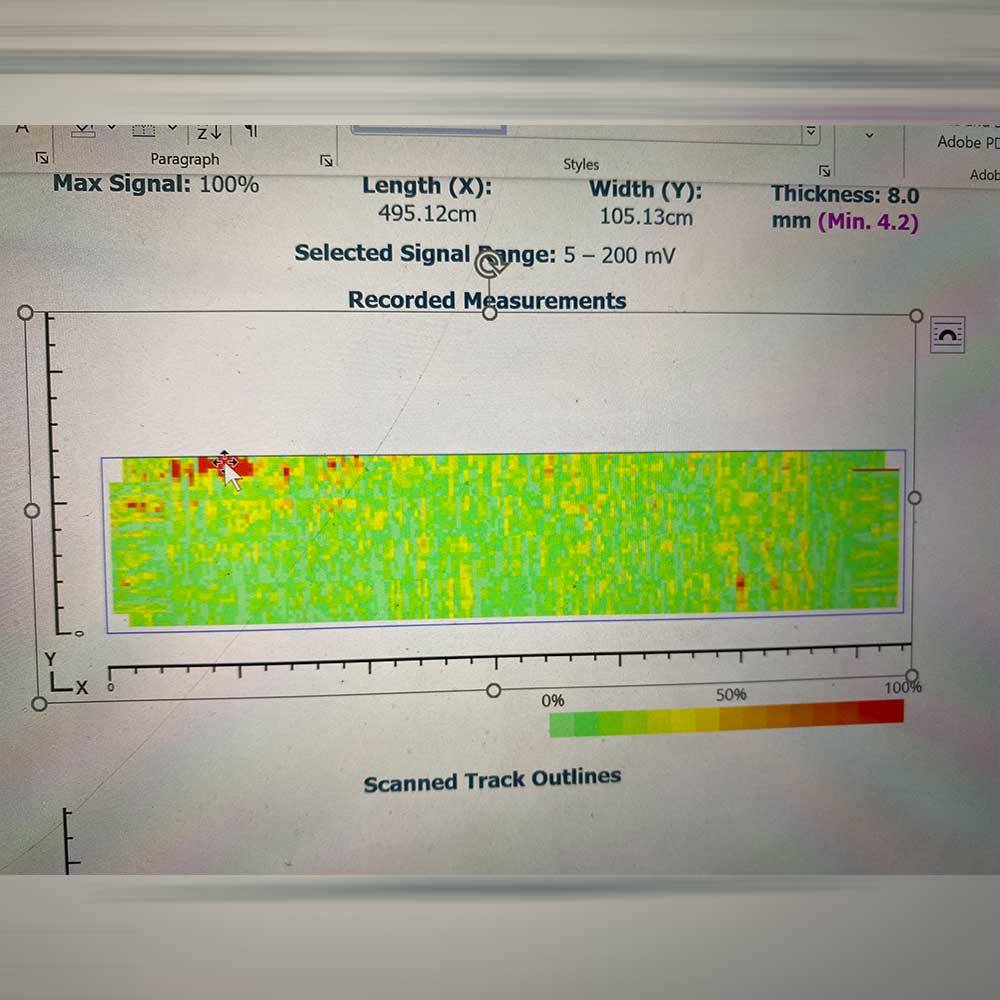The height and width of the screenshot is (1000, 1000).
Task: Click the 'Styles' group label
Action: 581,165
